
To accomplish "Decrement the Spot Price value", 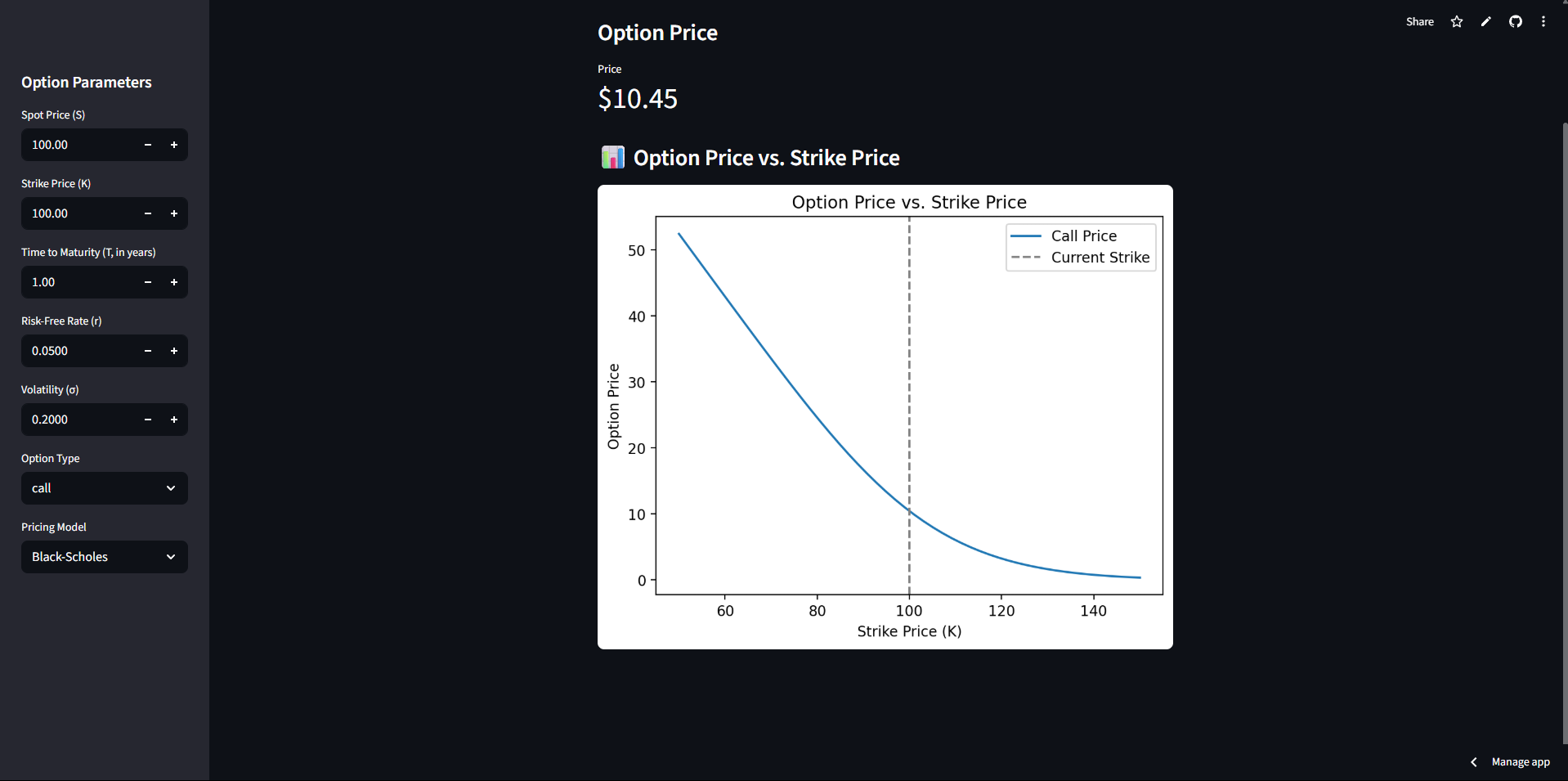I will coord(148,145).
